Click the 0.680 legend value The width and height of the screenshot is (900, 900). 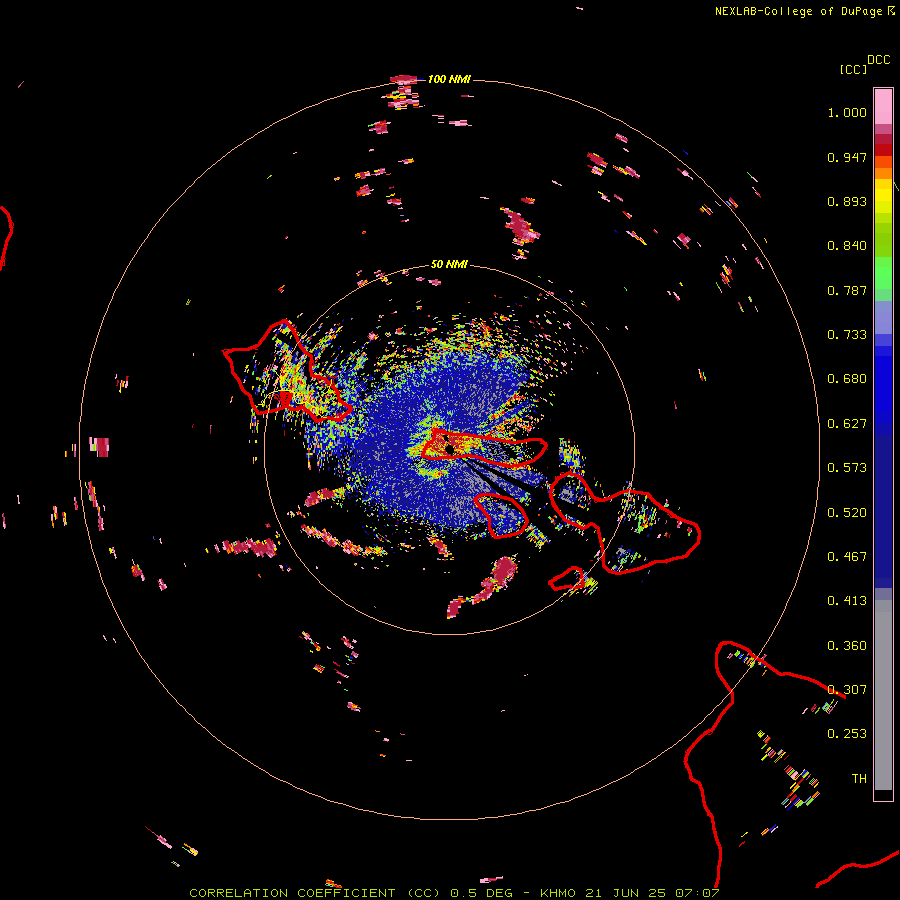pos(847,379)
